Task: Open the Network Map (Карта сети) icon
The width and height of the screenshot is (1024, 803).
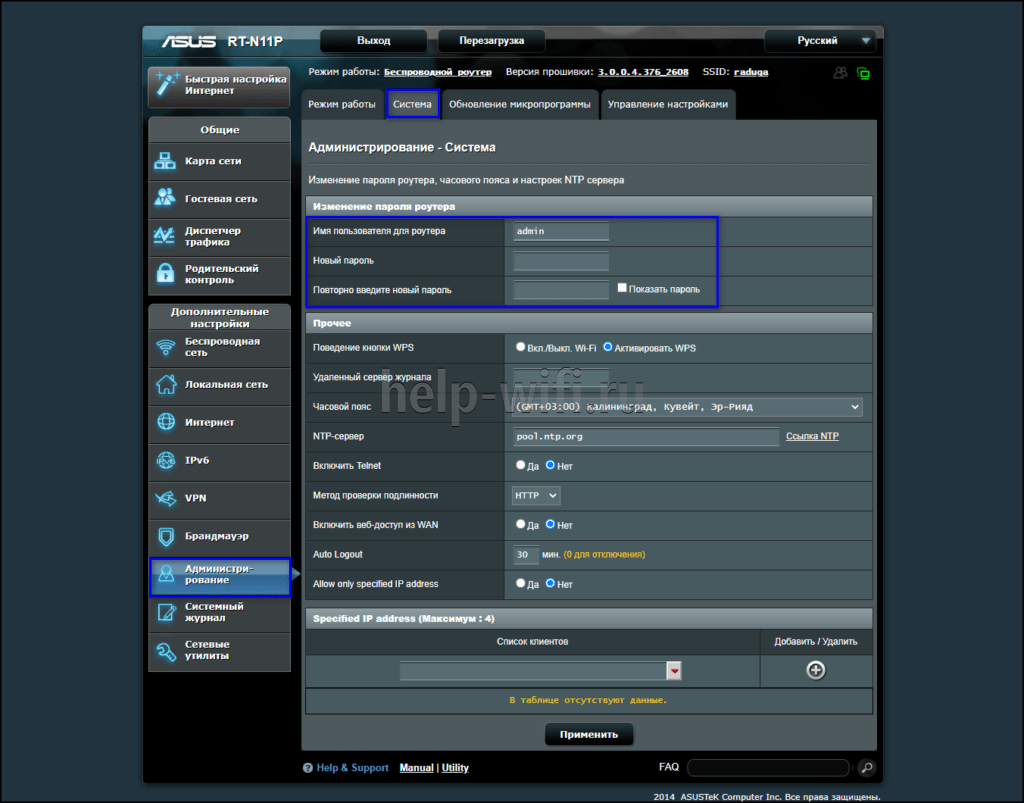Action: pos(165,161)
